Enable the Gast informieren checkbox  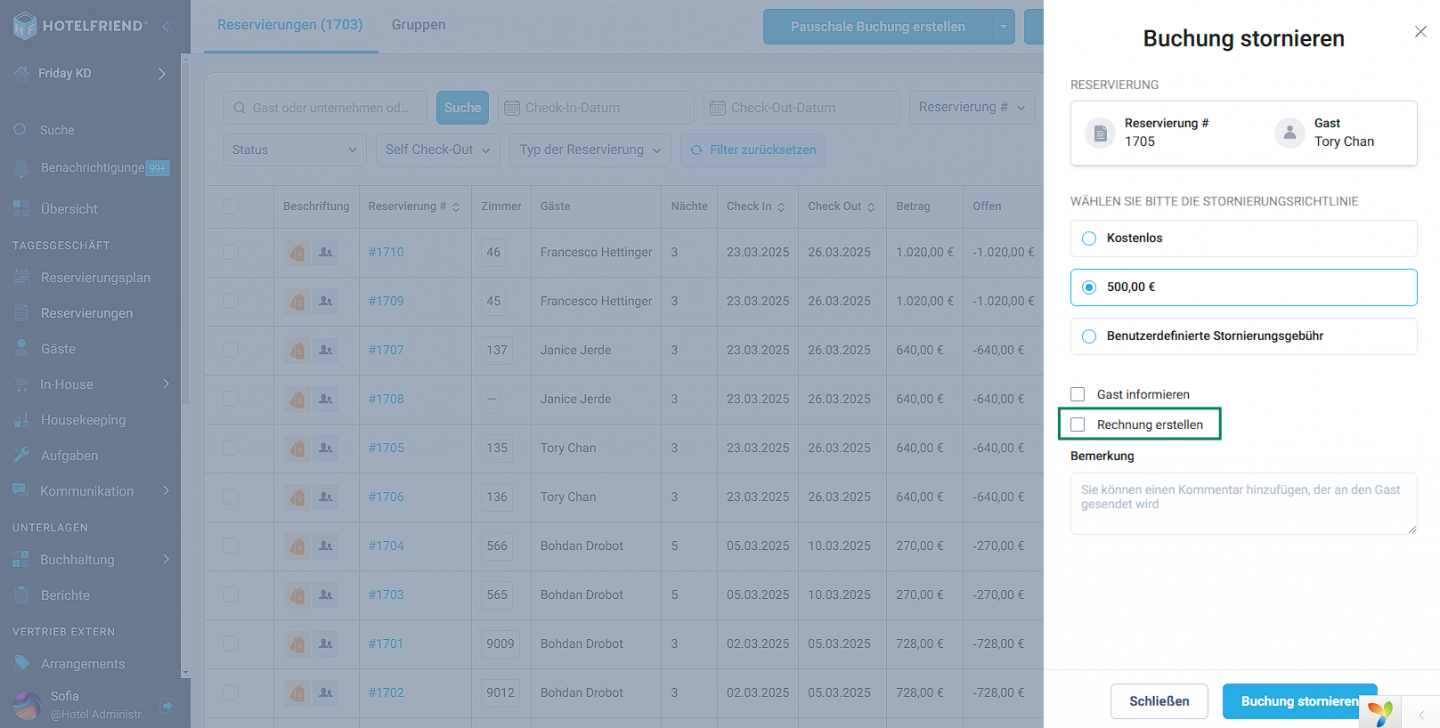point(1077,394)
